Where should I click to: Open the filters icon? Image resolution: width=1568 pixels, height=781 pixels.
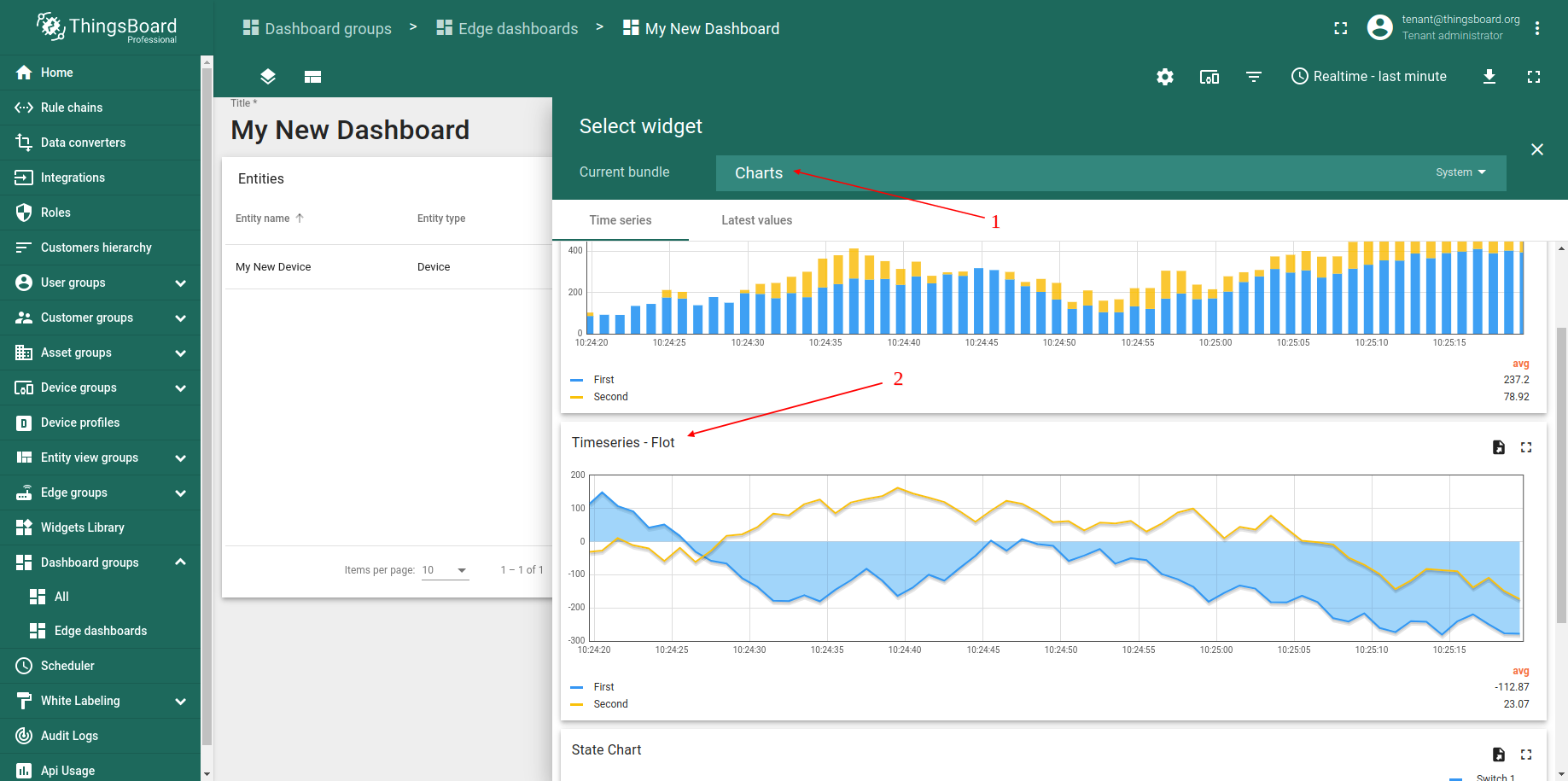[1254, 77]
